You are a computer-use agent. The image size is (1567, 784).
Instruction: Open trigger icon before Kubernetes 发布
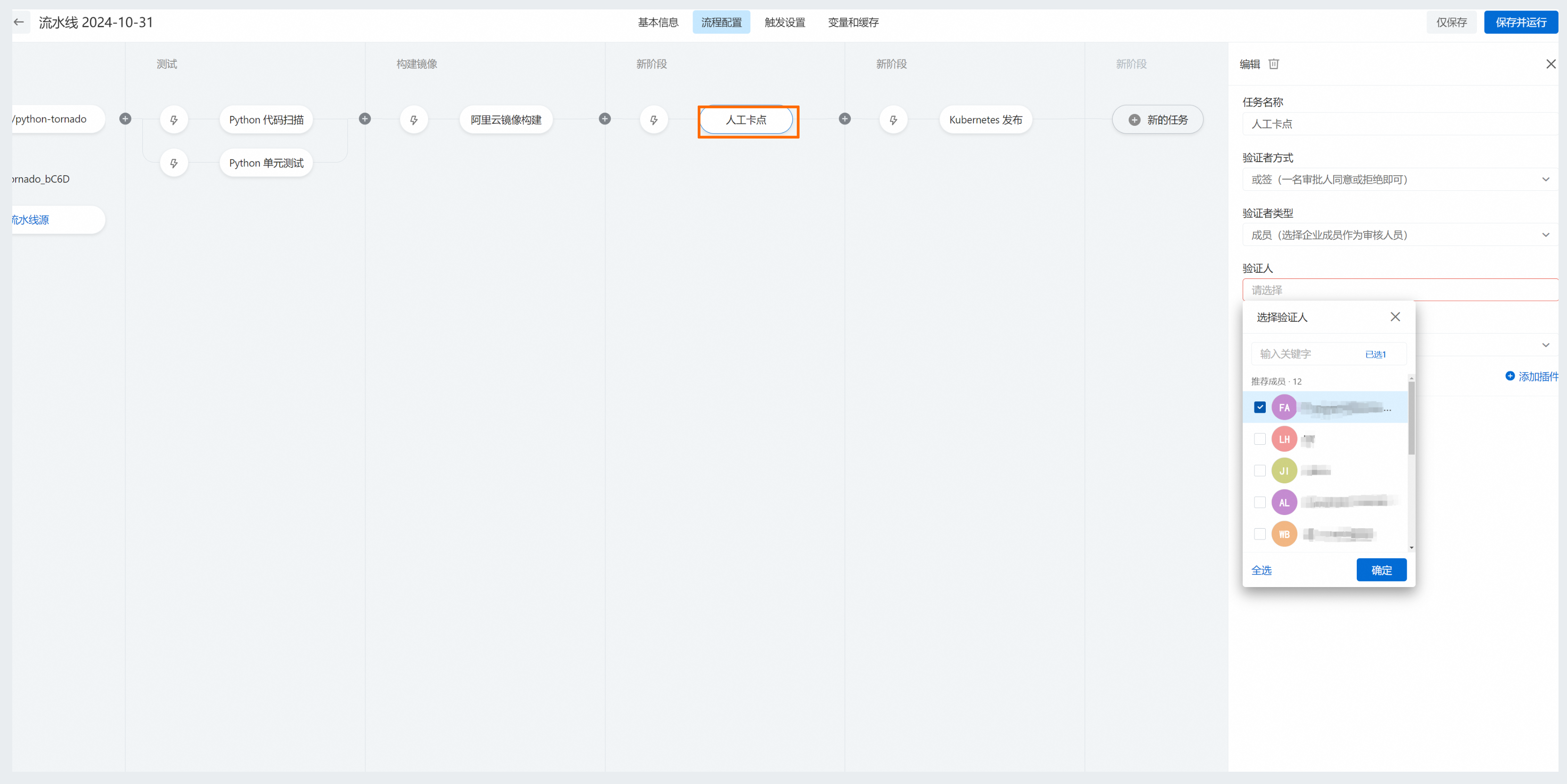click(894, 120)
